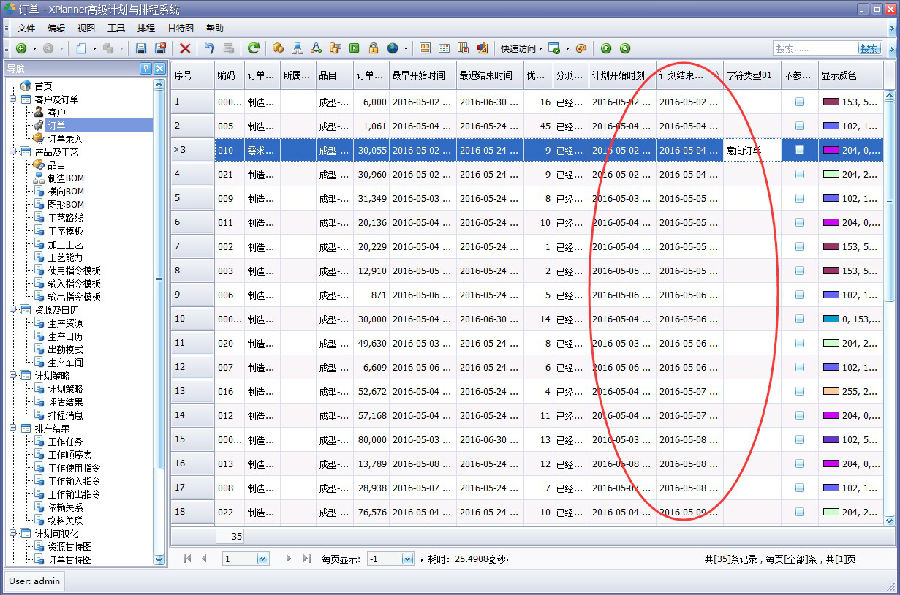Viewport: 900px width, 595px height.
Task: Close the 导航 navigation panel
Action: (x=160, y=69)
